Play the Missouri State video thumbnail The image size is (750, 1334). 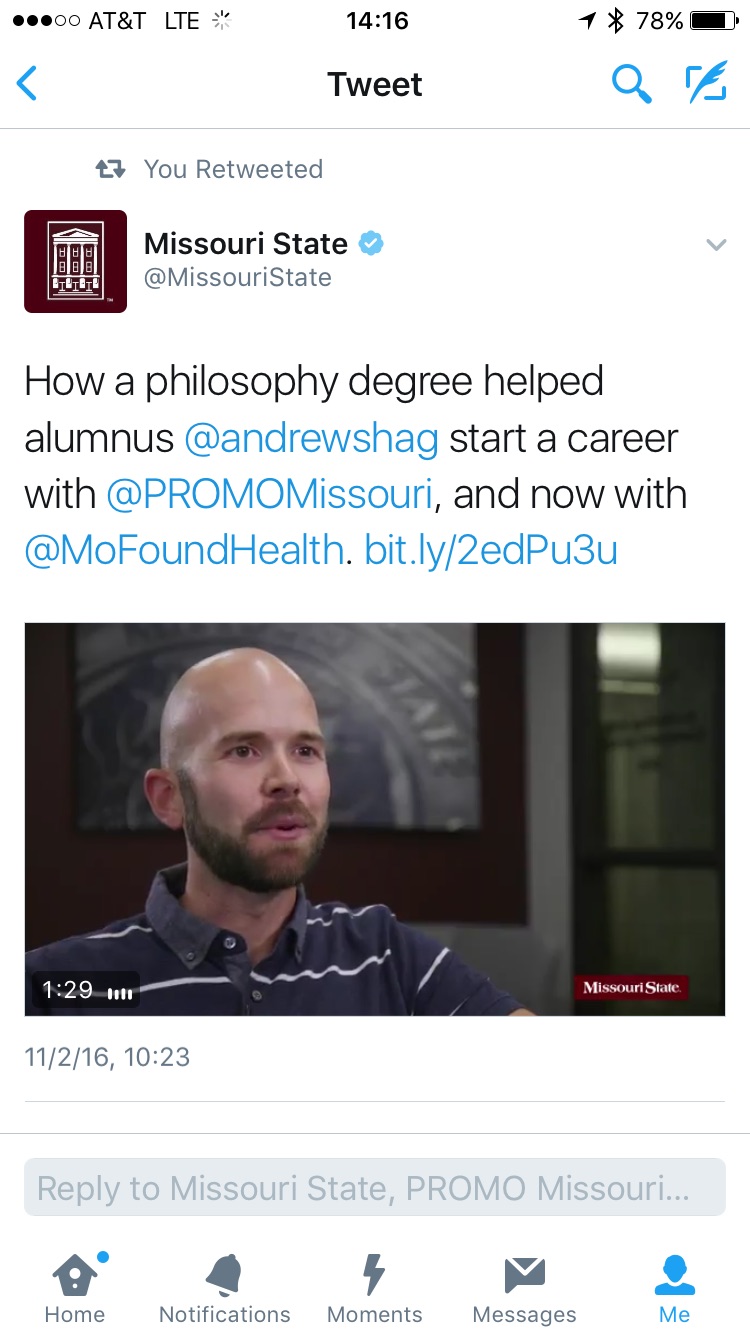(375, 819)
